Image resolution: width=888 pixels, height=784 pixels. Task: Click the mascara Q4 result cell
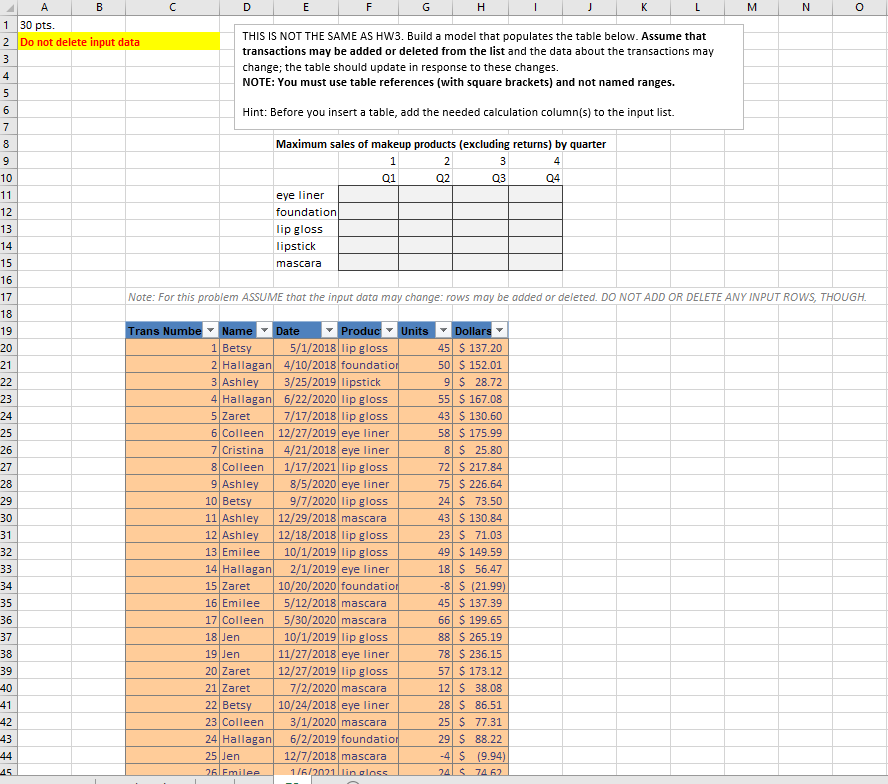click(536, 263)
